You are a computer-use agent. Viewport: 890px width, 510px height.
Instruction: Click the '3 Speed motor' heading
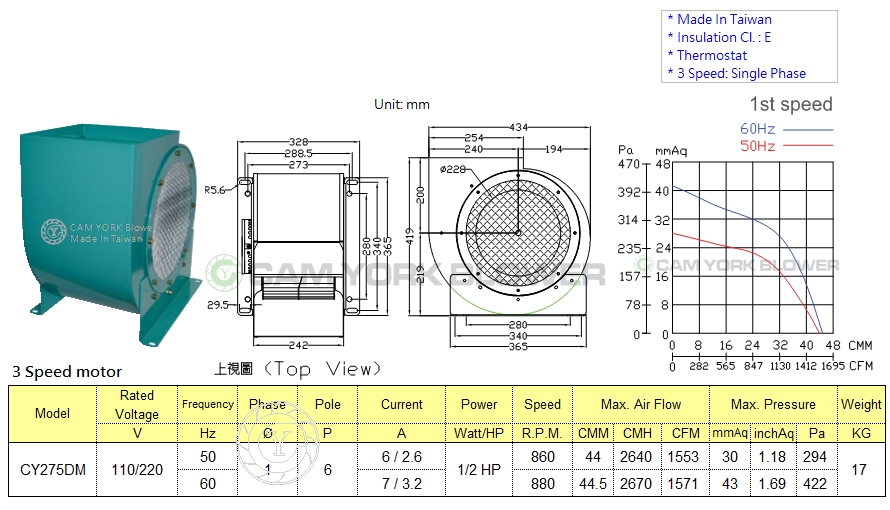(67, 372)
